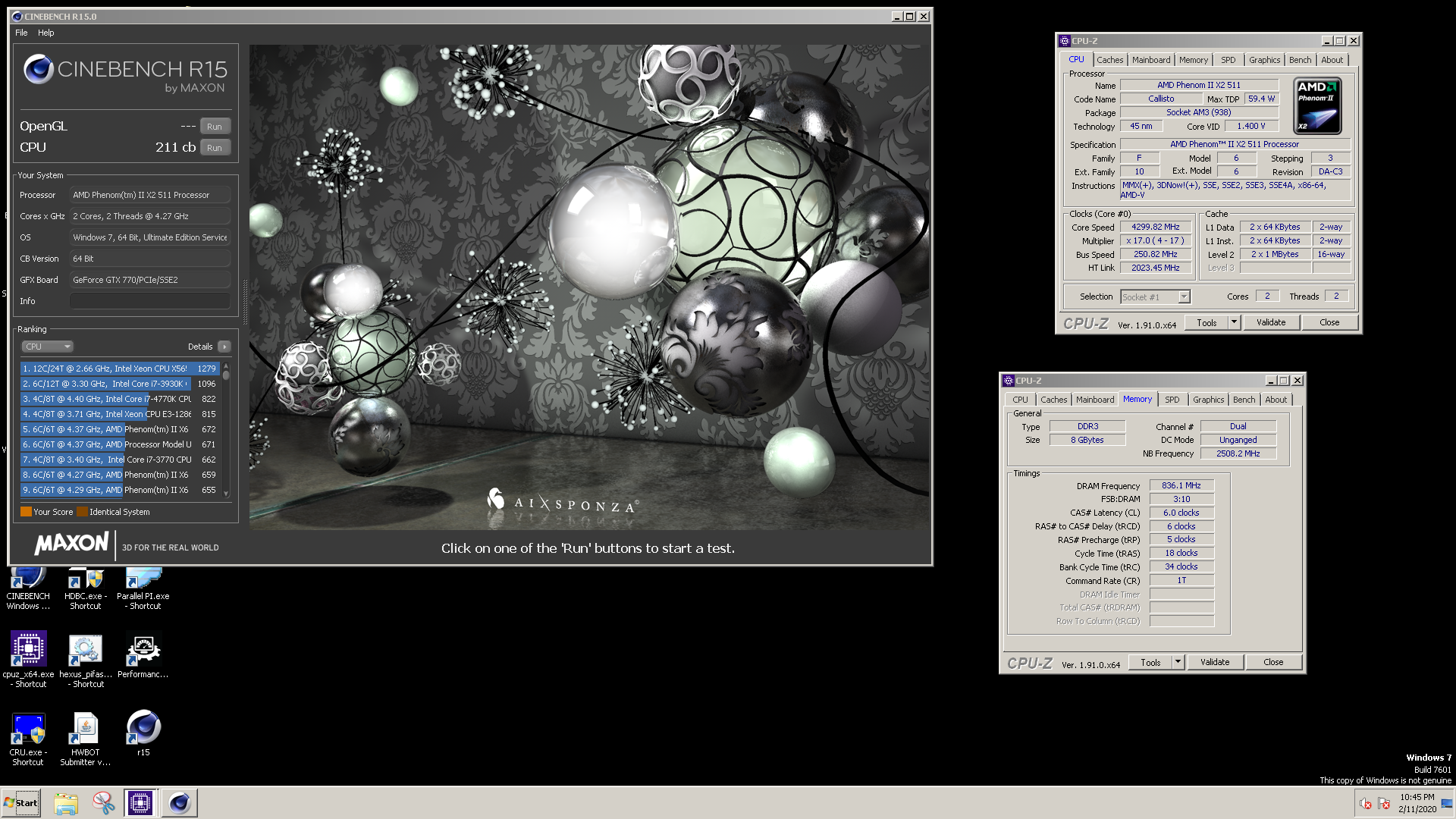
Task: Open Windows Explorer from the taskbar
Action: pyautogui.click(x=66, y=803)
